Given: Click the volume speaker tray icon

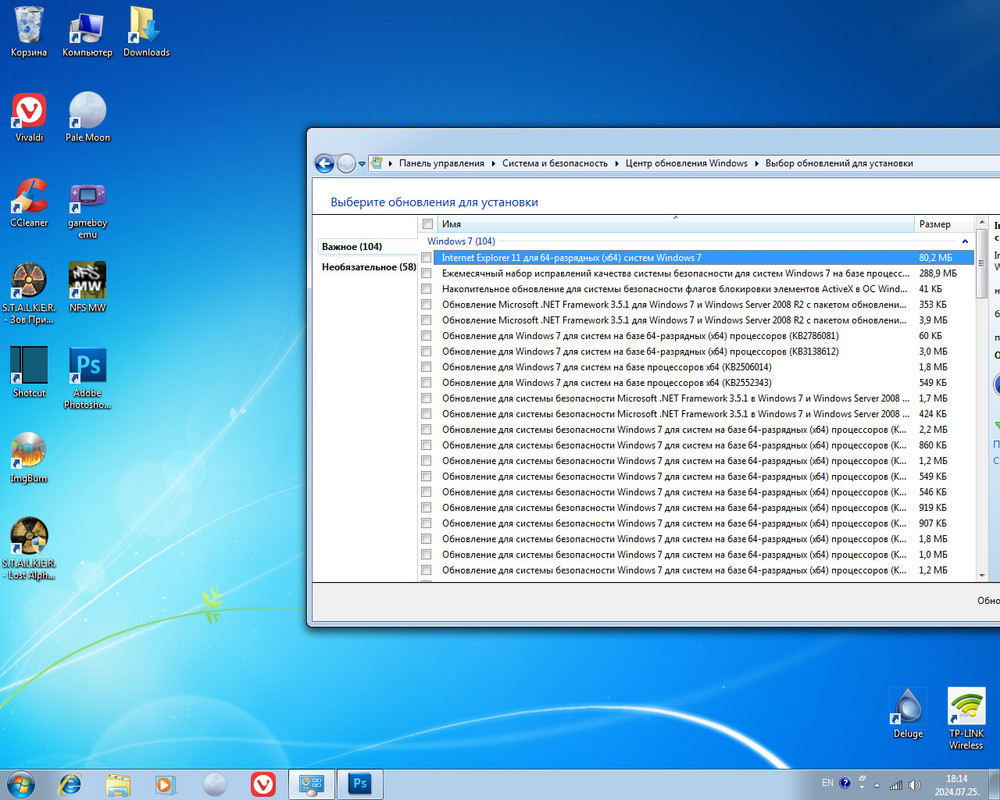Looking at the screenshot, I should tap(915, 785).
